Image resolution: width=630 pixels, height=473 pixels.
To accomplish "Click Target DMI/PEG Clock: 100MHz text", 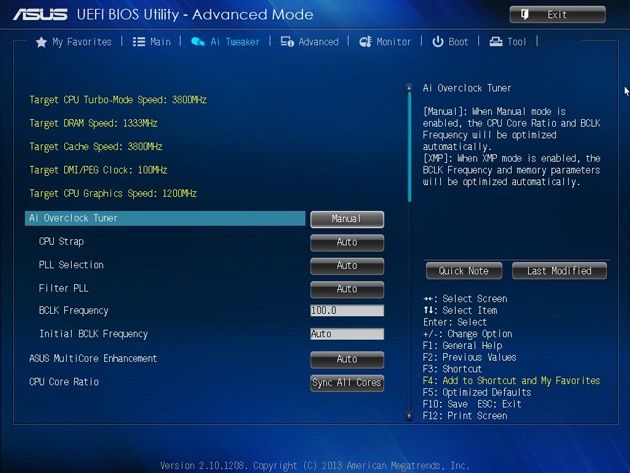I will coord(98,170).
